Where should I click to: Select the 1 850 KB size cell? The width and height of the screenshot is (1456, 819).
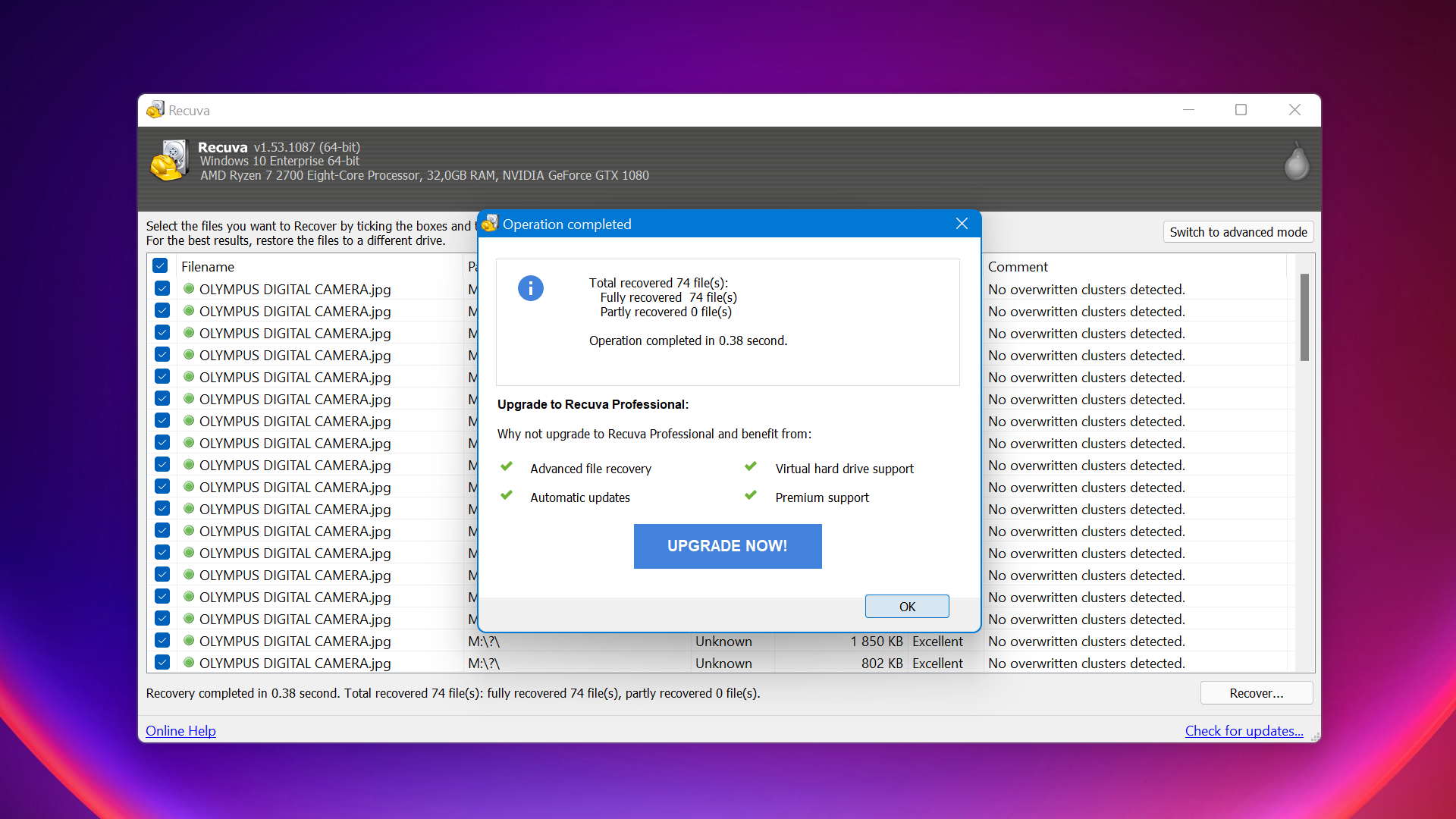[x=876, y=642]
